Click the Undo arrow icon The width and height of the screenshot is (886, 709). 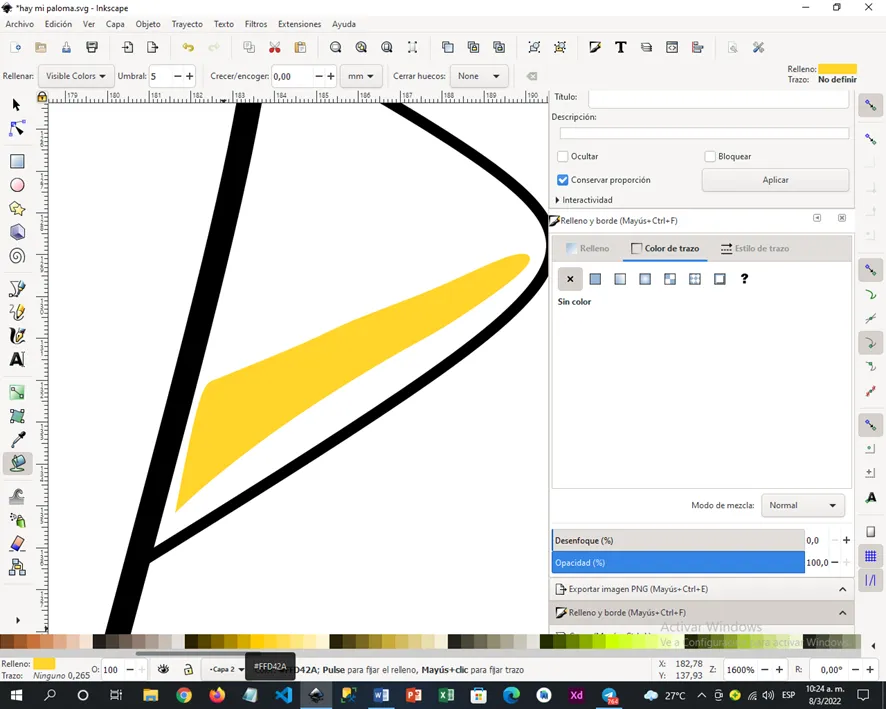click(188, 47)
